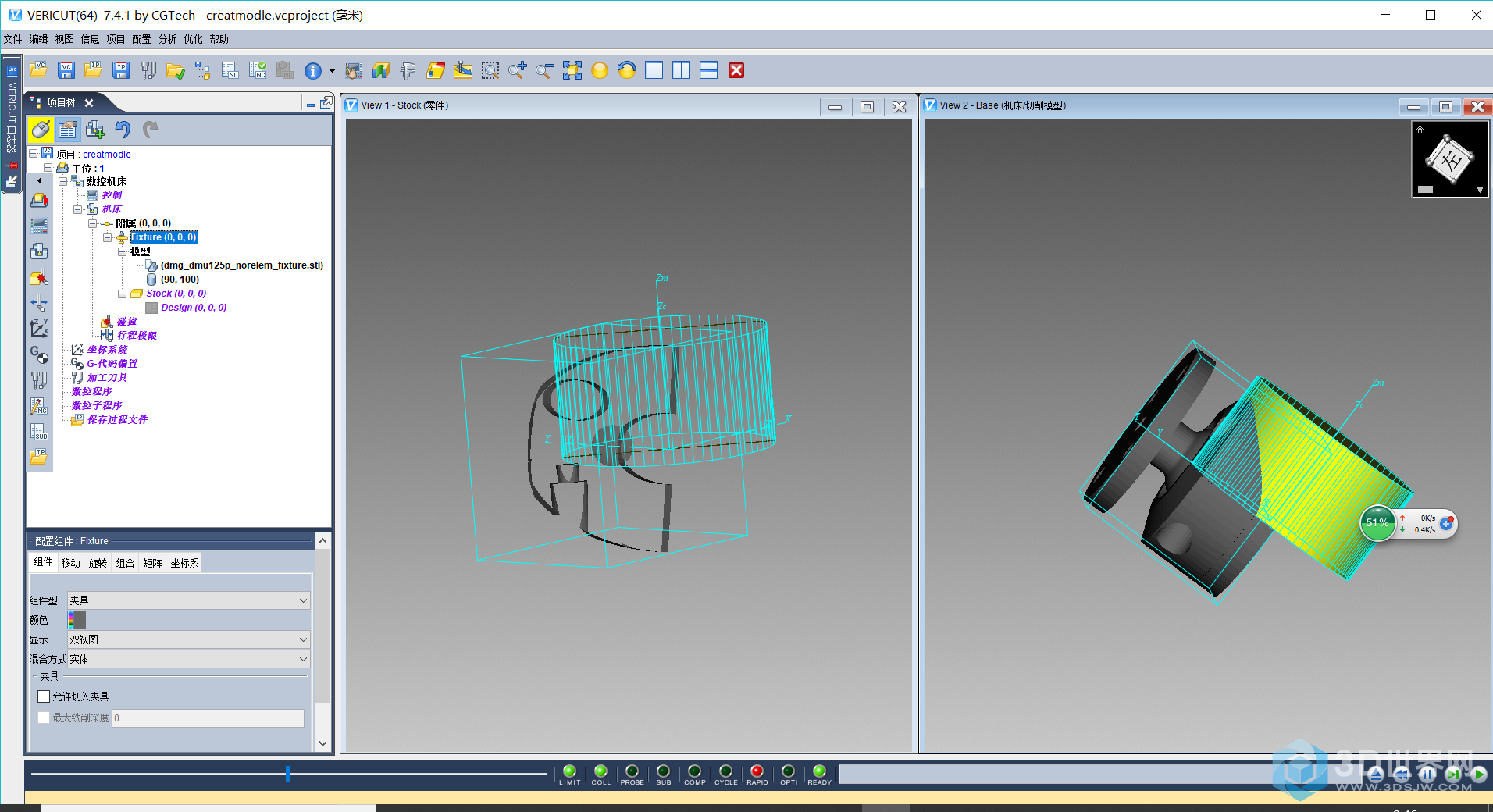Open in-process file IP folder icon
The width and height of the screenshot is (1493, 812).
tap(94, 71)
